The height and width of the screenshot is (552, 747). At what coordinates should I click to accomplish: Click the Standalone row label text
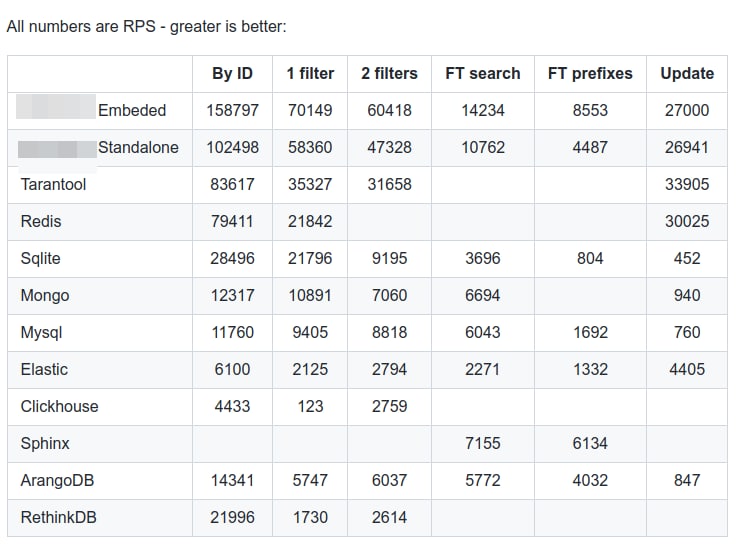[x=138, y=147]
